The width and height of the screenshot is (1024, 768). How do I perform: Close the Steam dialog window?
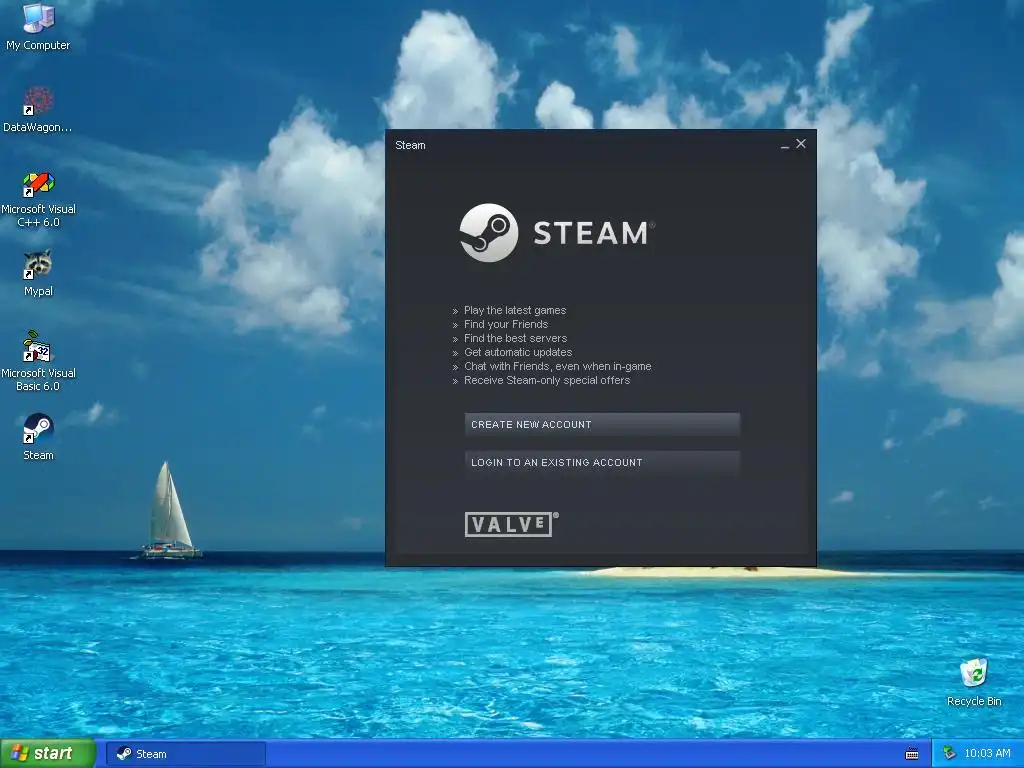pyautogui.click(x=801, y=144)
